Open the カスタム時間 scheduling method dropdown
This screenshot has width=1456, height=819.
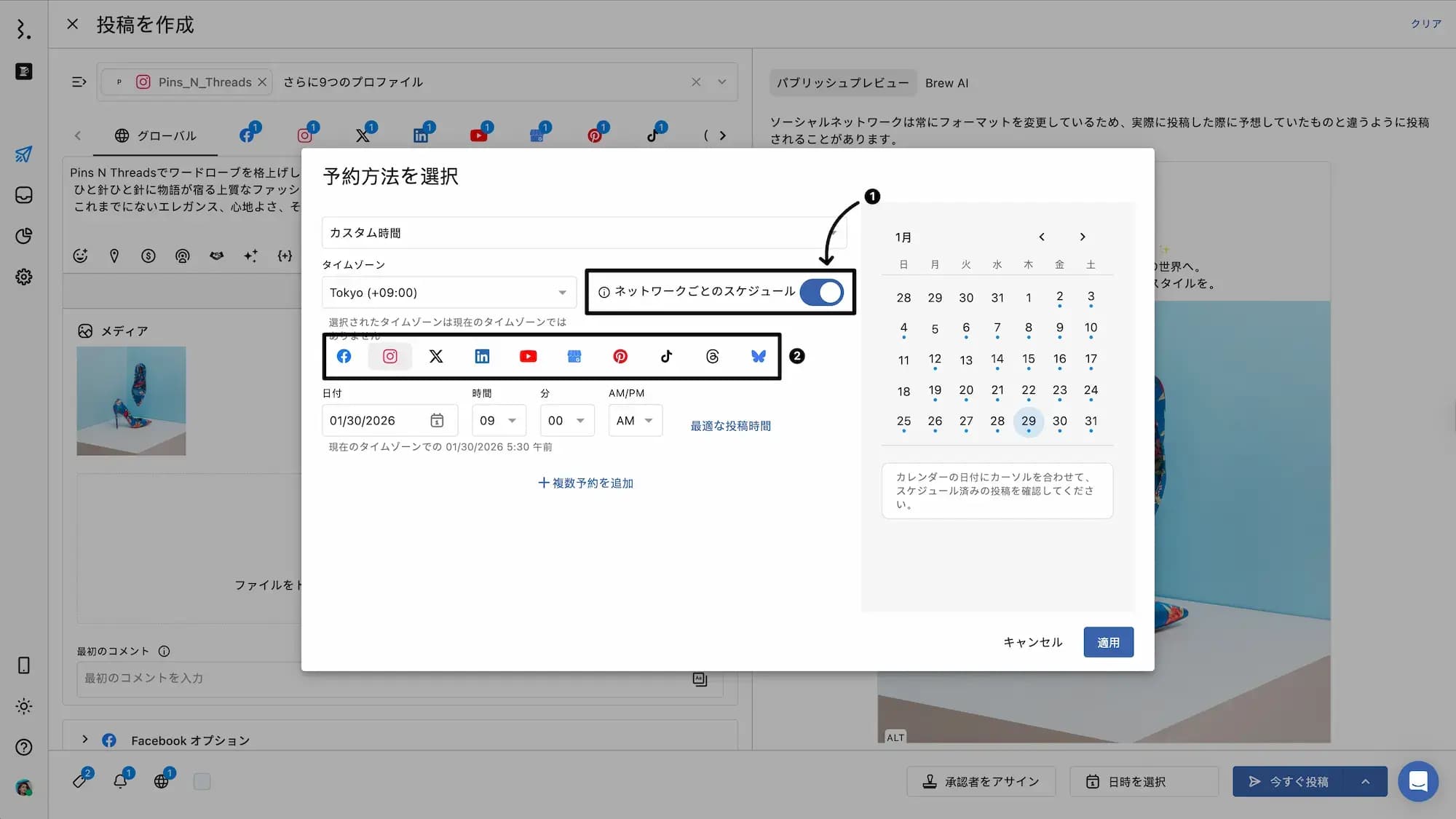[582, 233]
